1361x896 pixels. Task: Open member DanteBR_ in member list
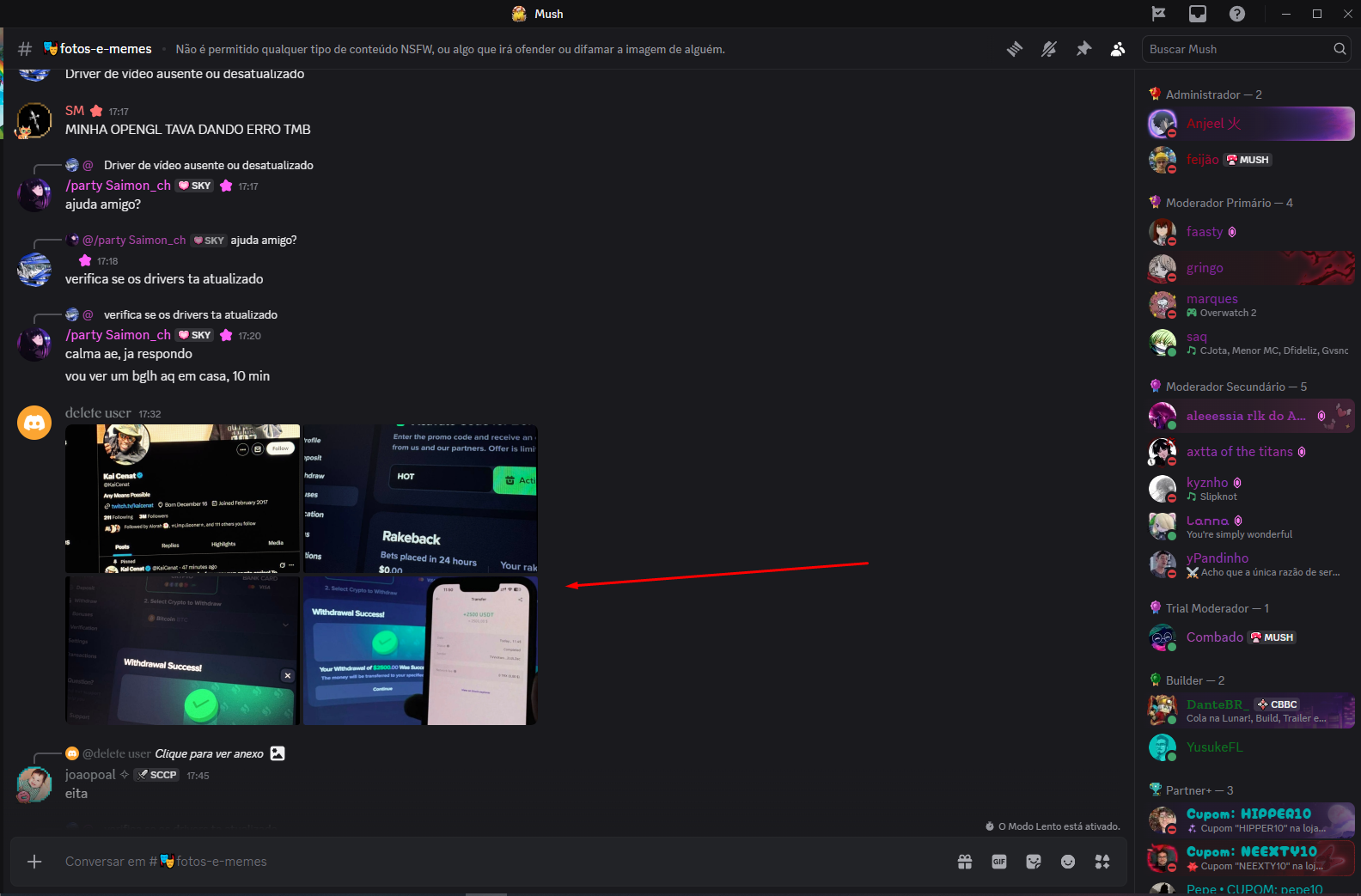point(1251,710)
